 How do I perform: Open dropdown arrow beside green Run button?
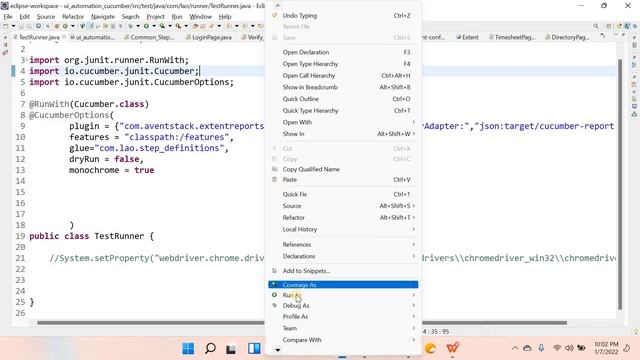pyautogui.click(x=154, y=26)
